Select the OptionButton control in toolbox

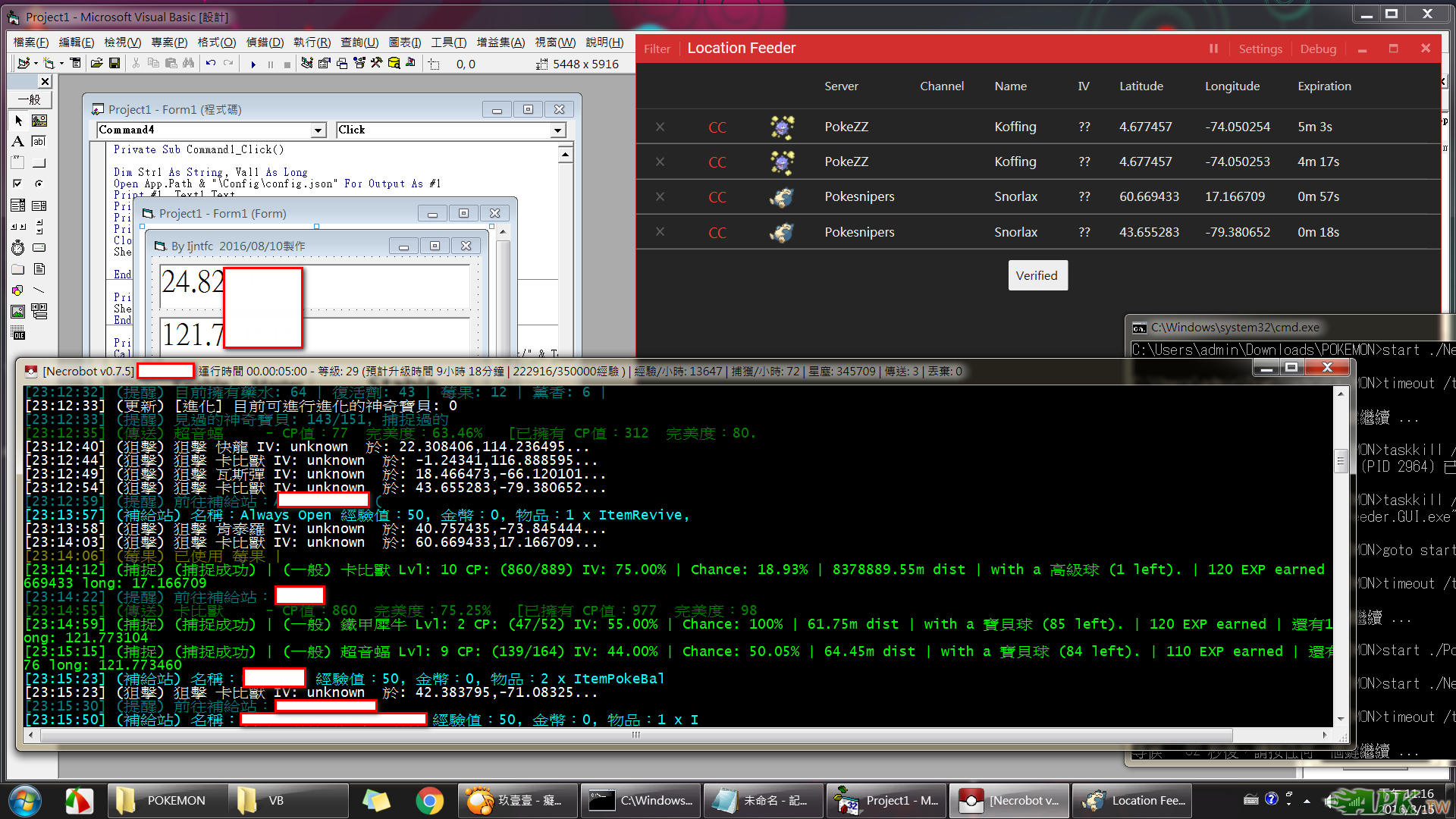pos(39,184)
